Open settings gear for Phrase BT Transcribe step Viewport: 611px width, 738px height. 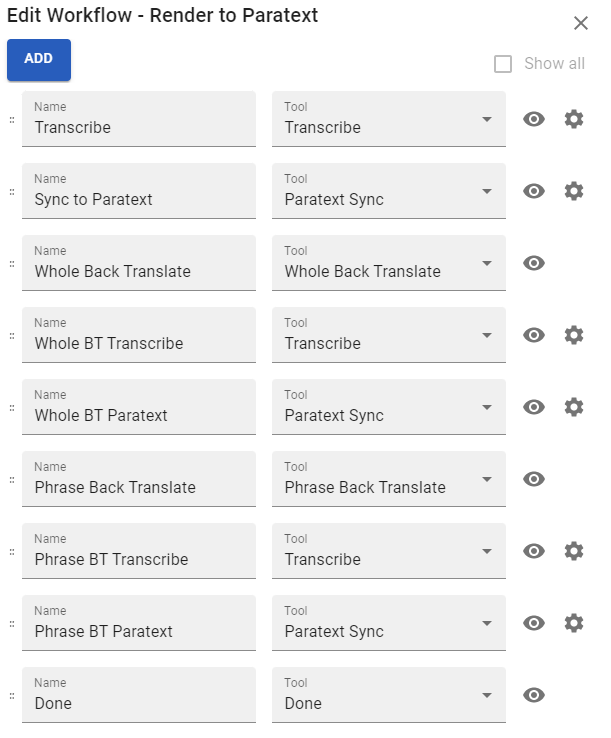[574, 551]
